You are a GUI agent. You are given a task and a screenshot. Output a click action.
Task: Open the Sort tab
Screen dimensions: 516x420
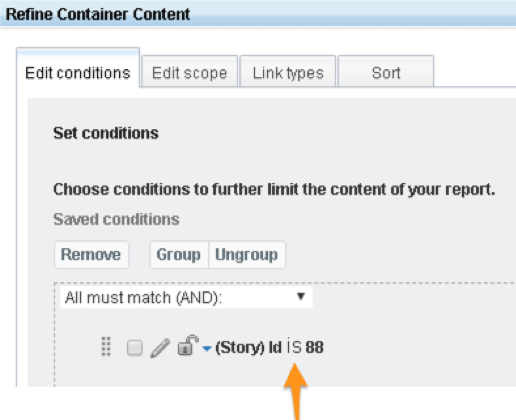point(386,72)
